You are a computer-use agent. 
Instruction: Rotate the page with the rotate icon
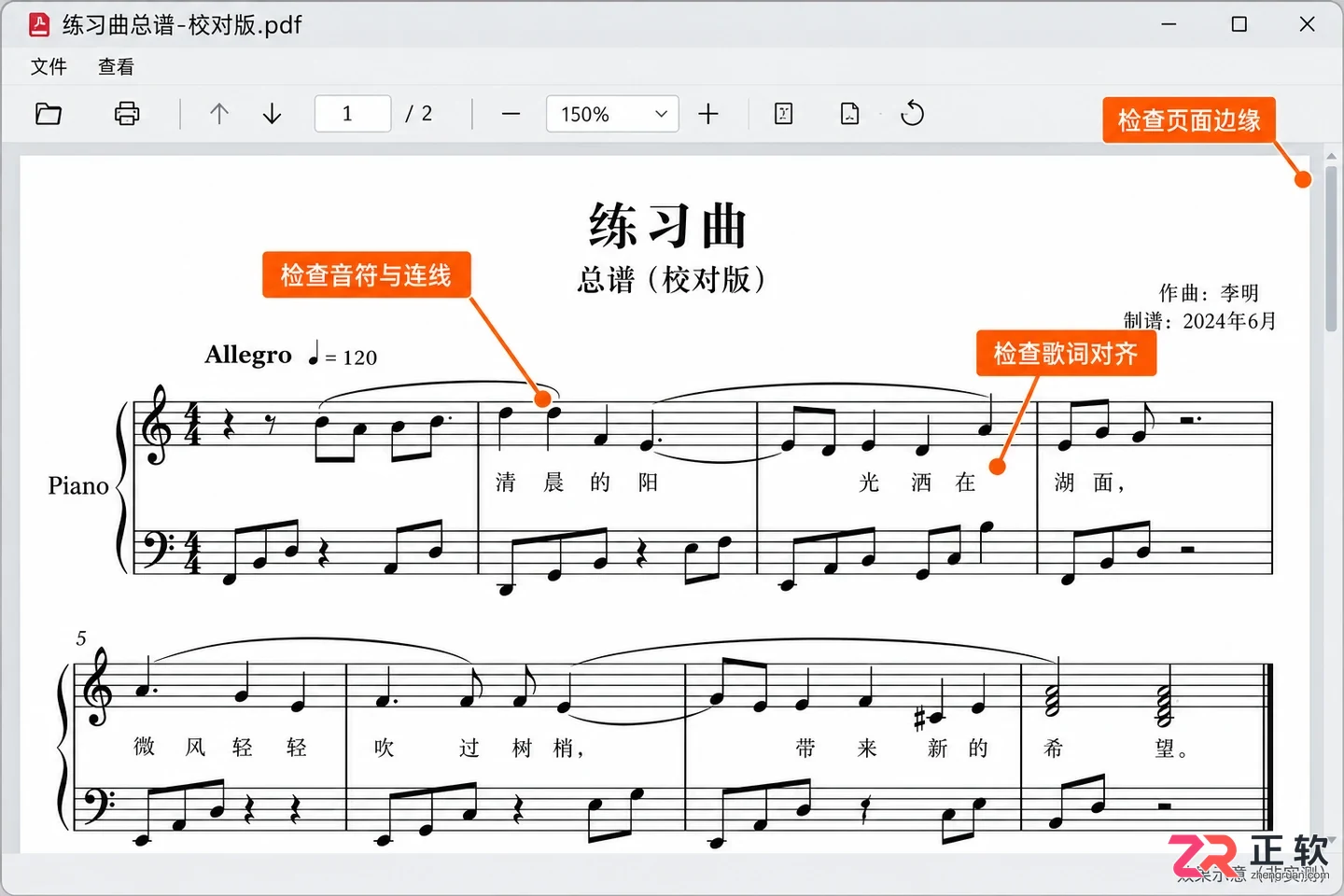point(912,114)
